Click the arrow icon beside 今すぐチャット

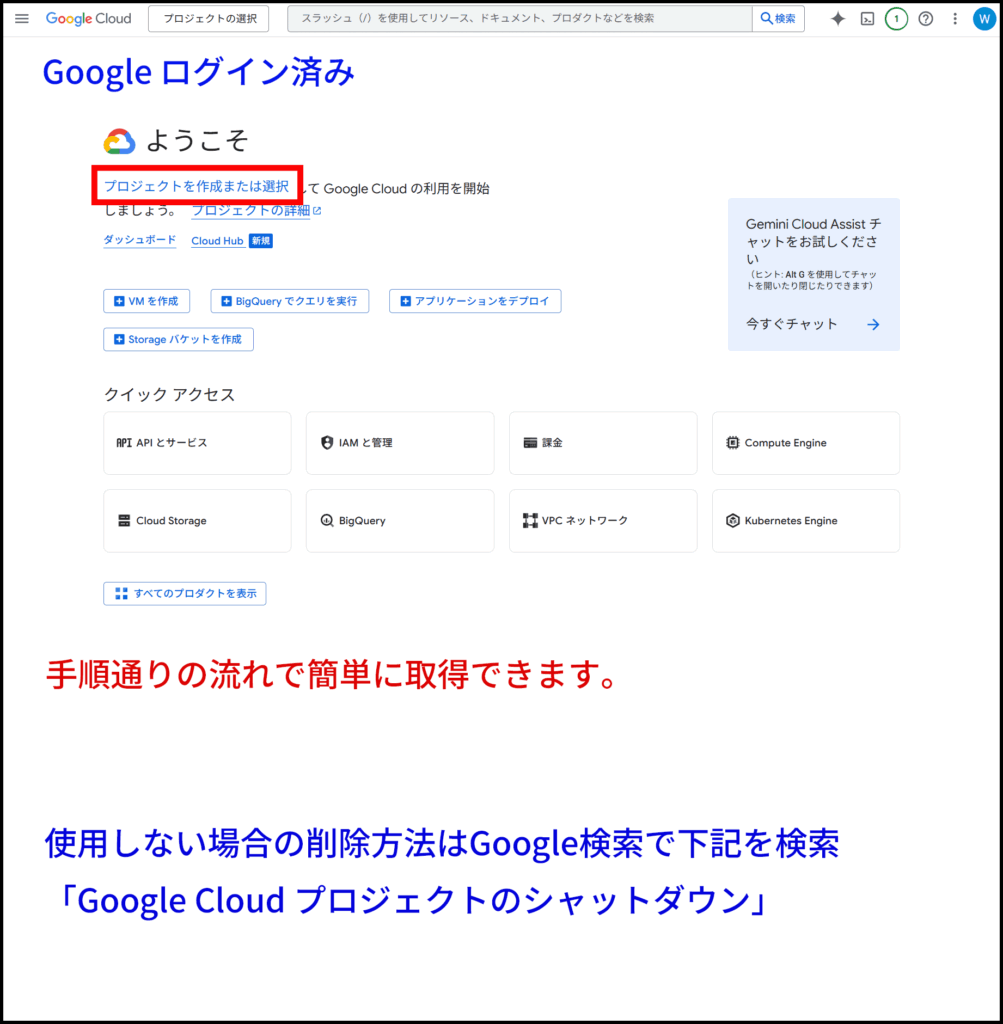(x=874, y=325)
